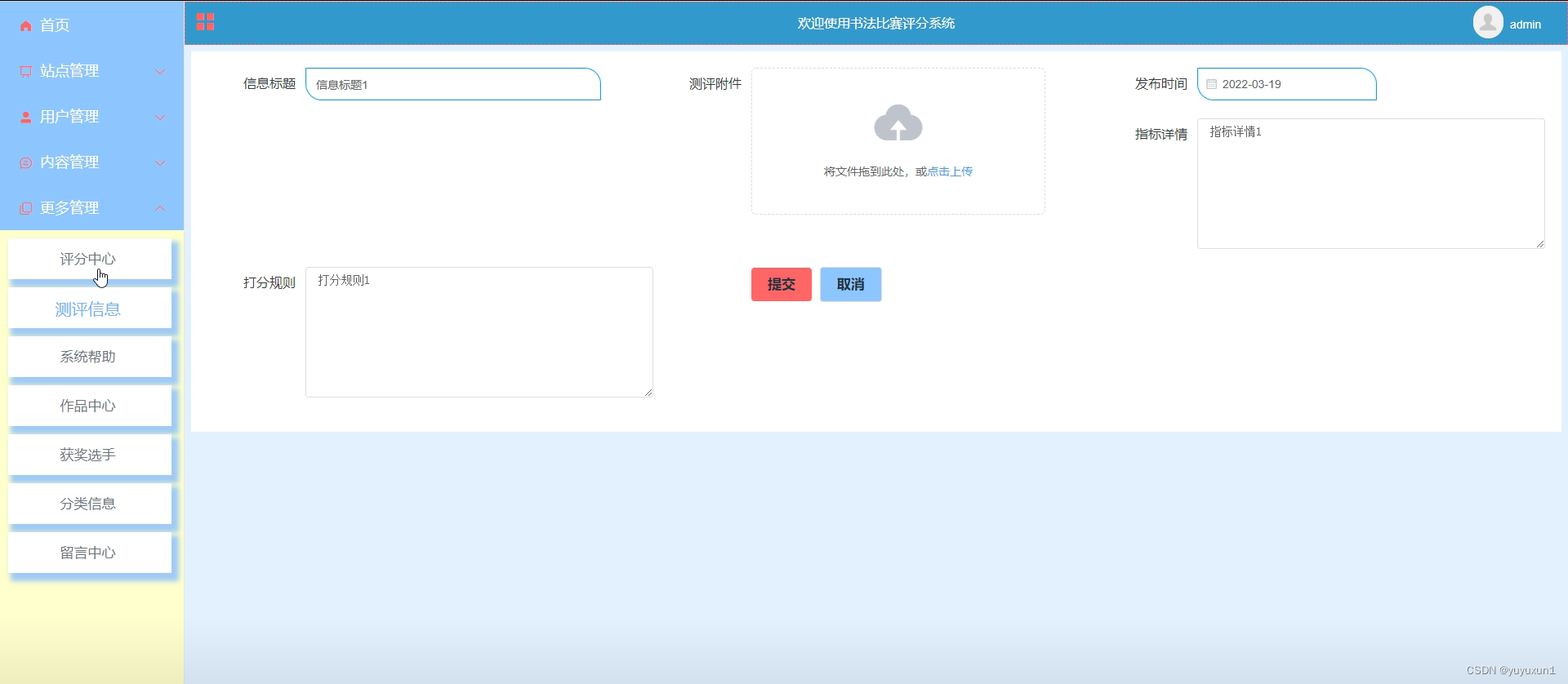This screenshot has height=684, width=1568.
Task: Click the admin username text
Action: (1525, 24)
